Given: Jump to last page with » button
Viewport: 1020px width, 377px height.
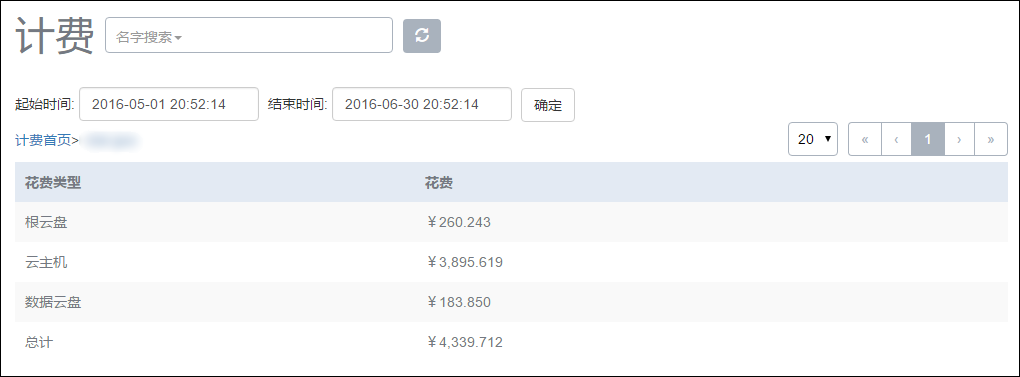Looking at the screenshot, I should tap(991, 139).
